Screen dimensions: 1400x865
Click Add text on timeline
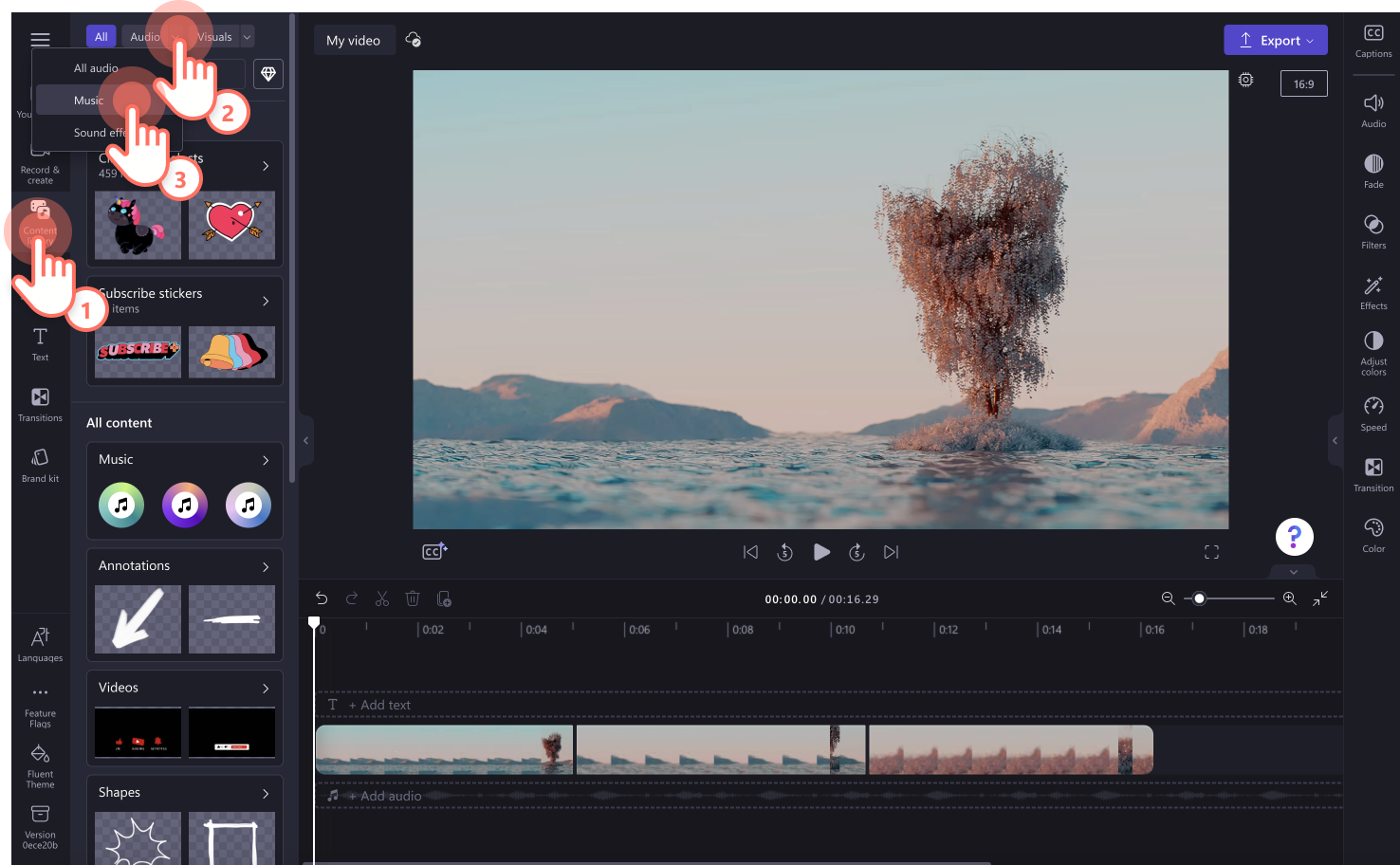pos(378,705)
